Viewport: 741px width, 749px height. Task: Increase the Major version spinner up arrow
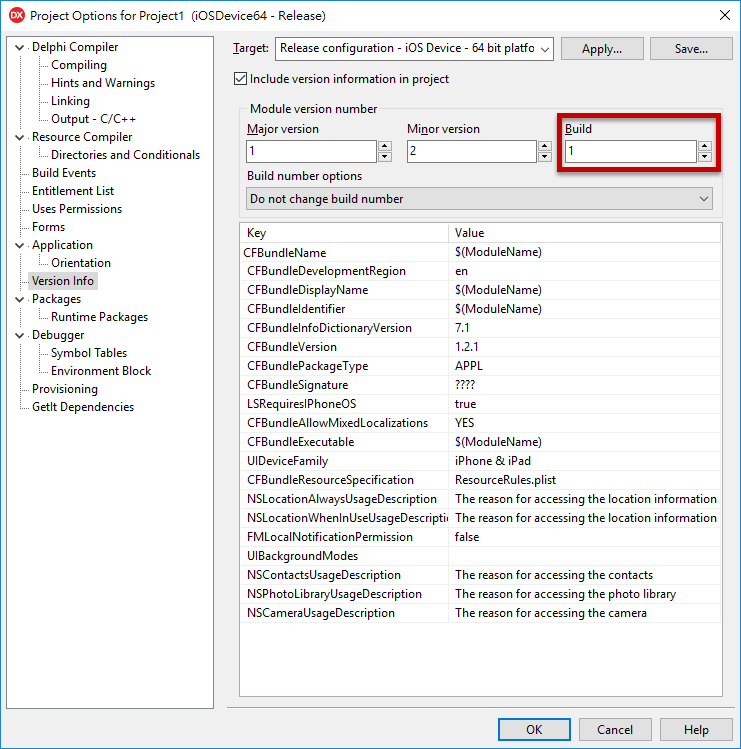tap(385, 146)
